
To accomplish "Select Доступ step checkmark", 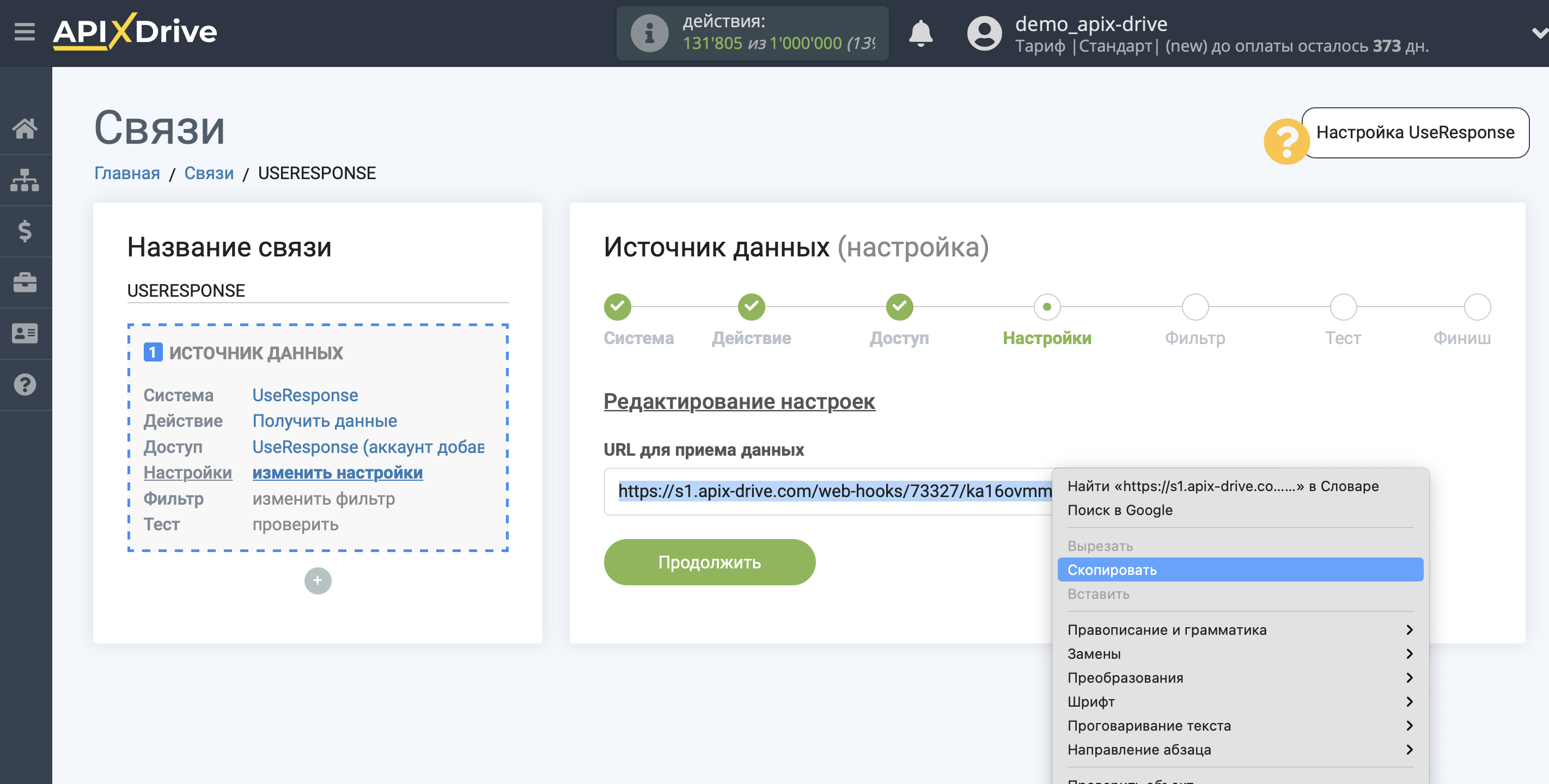I will 899,307.
